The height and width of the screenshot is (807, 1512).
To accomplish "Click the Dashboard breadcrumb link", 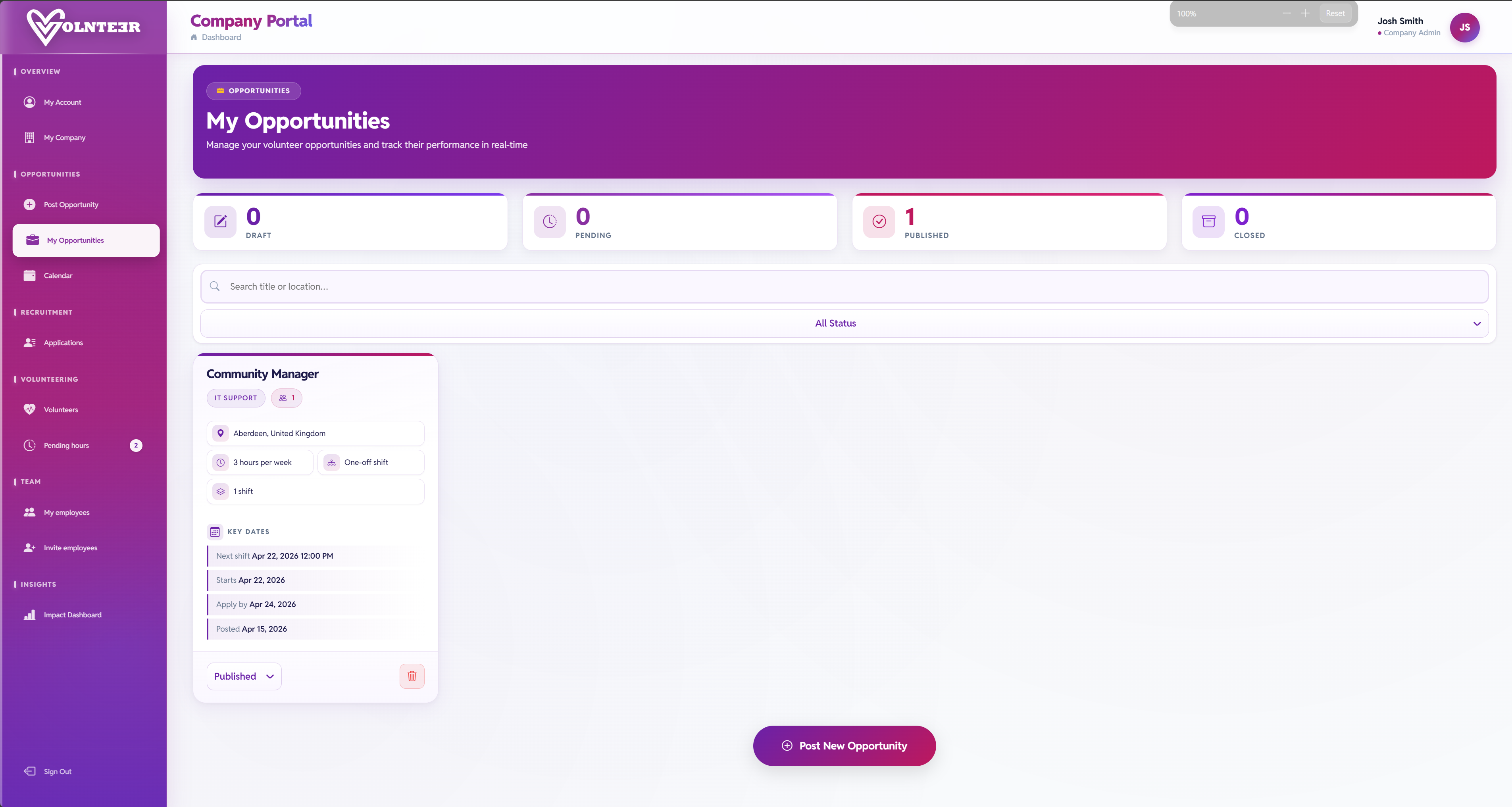I will point(221,38).
